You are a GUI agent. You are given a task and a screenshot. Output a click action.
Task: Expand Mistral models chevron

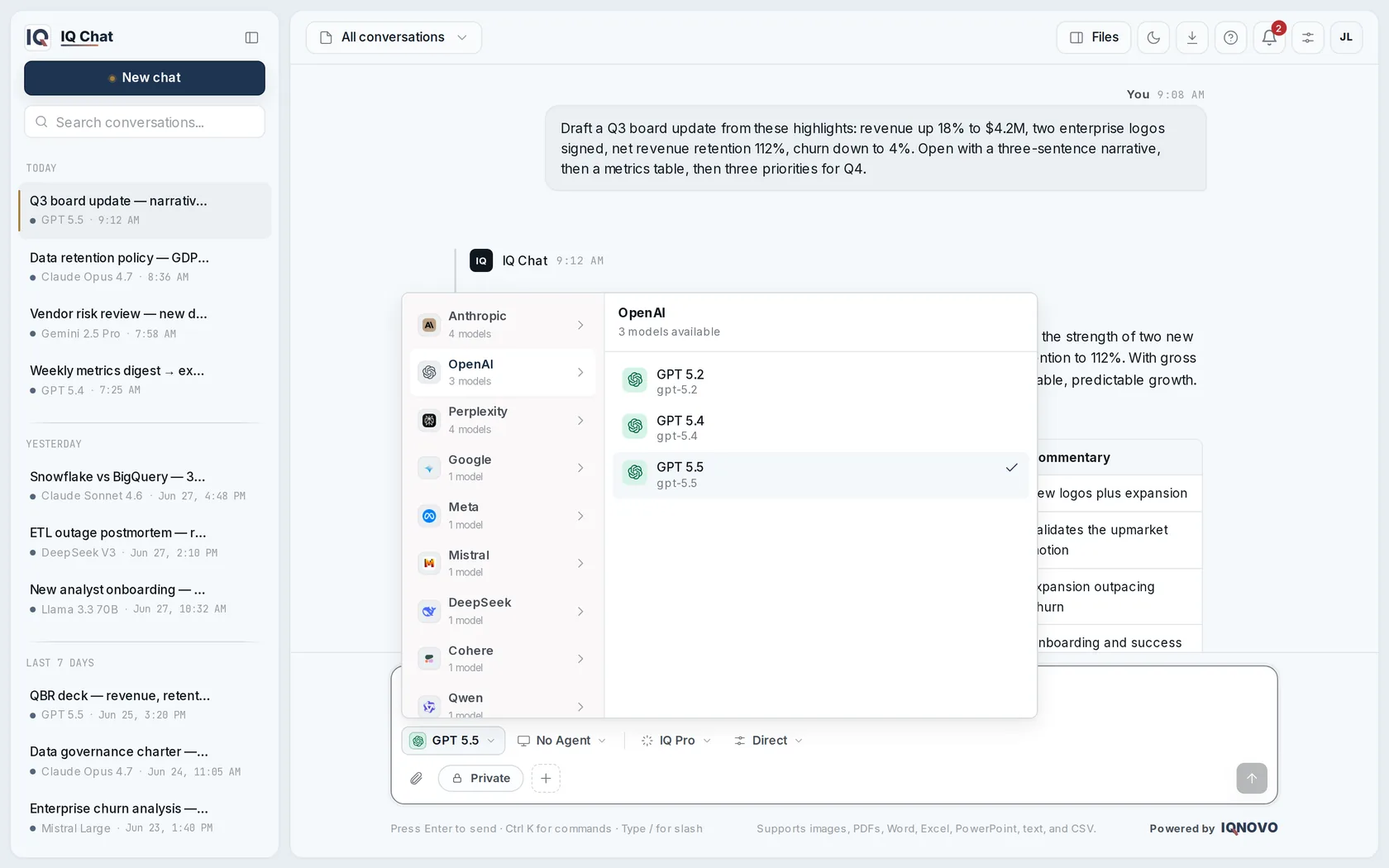point(580,564)
